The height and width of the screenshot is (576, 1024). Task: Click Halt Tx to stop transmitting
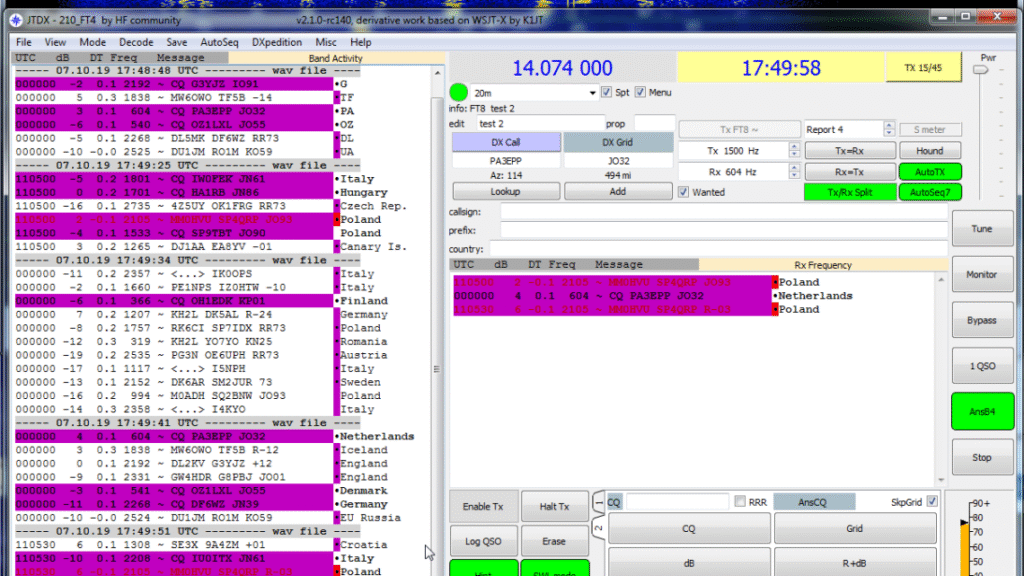(x=555, y=506)
